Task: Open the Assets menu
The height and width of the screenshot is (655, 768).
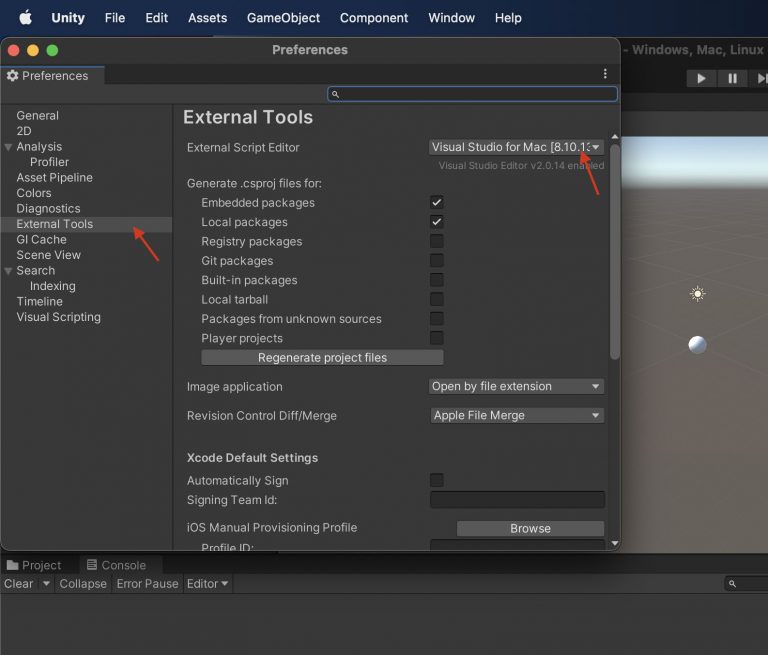Action: [x=208, y=18]
